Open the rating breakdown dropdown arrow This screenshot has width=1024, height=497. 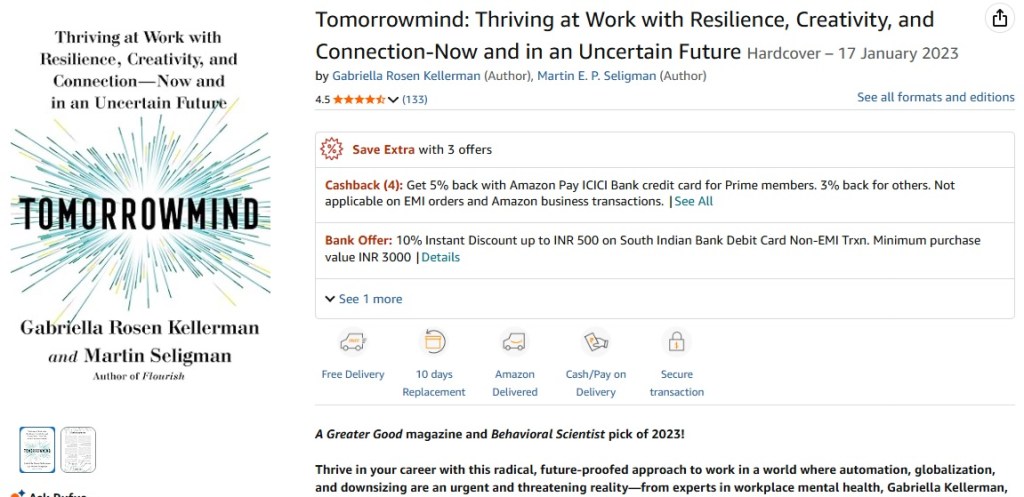click(393, 99)
